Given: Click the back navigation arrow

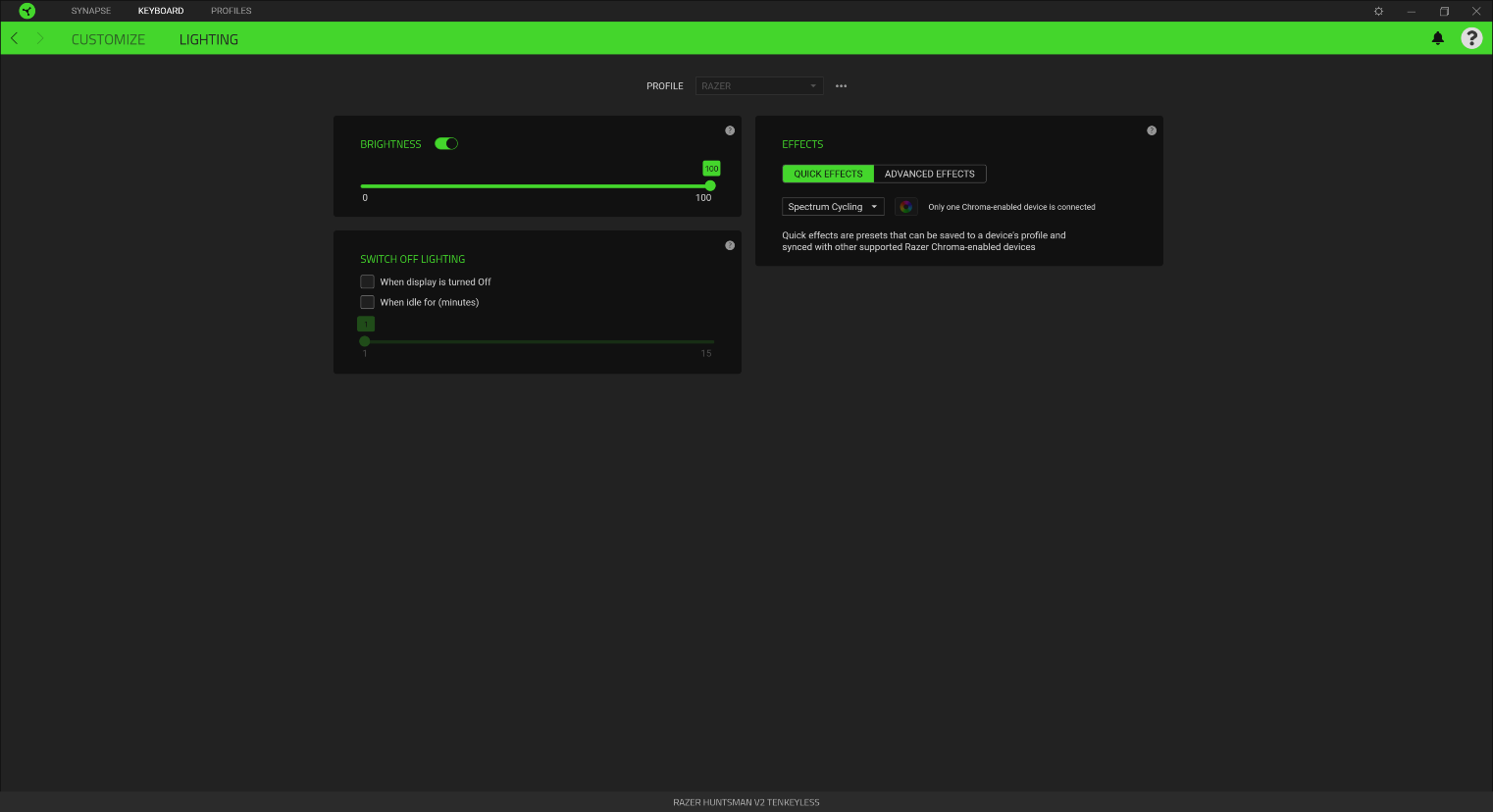Looking at the screenshot, I should coord(14,38).
